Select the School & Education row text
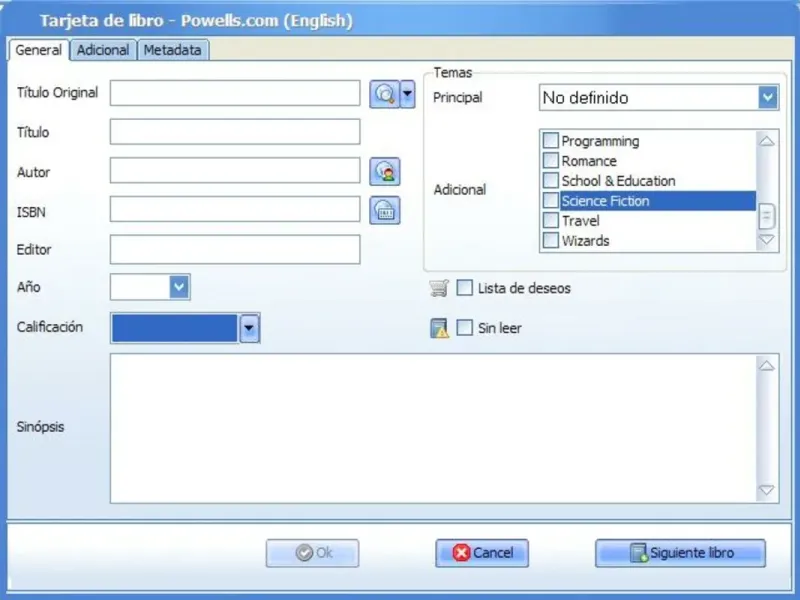 coord(618,181)
